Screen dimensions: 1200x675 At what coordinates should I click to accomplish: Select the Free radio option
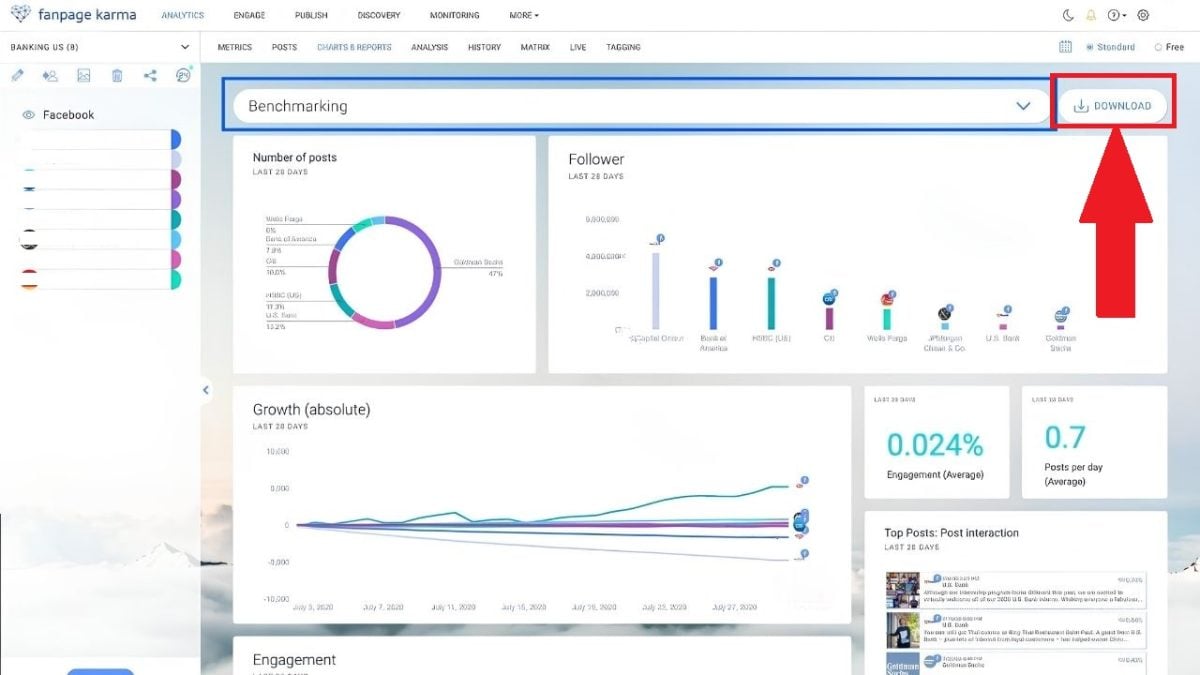[1169, 47]
